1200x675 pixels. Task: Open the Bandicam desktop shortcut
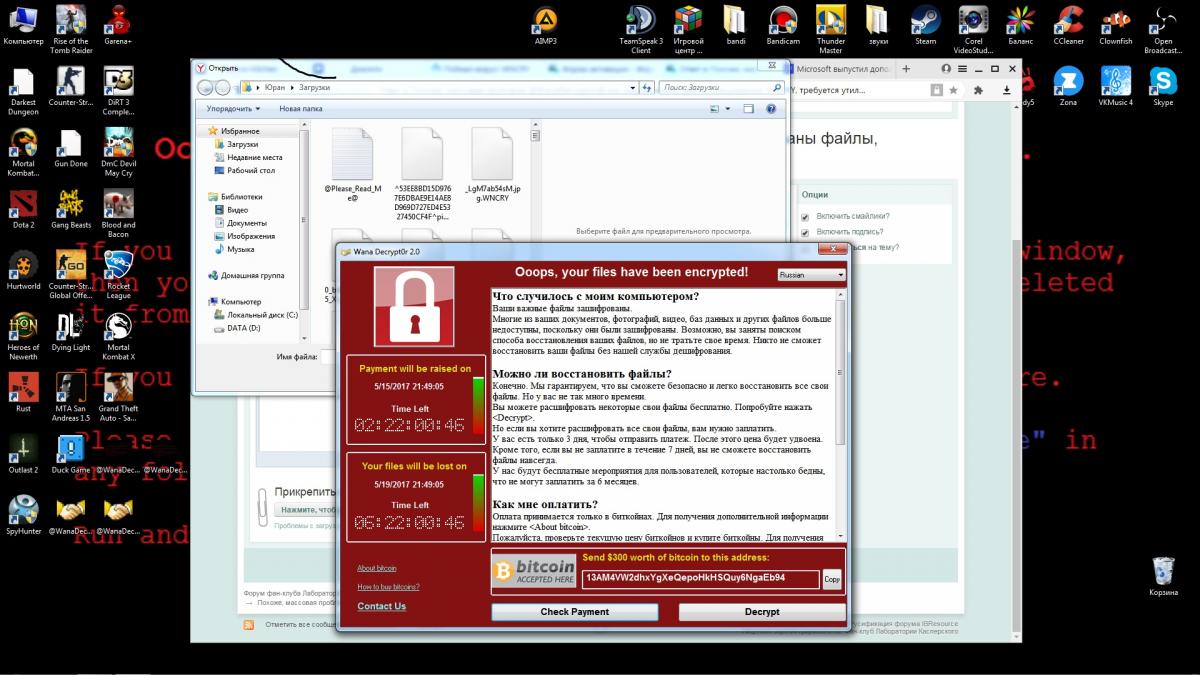pos(782,25)
